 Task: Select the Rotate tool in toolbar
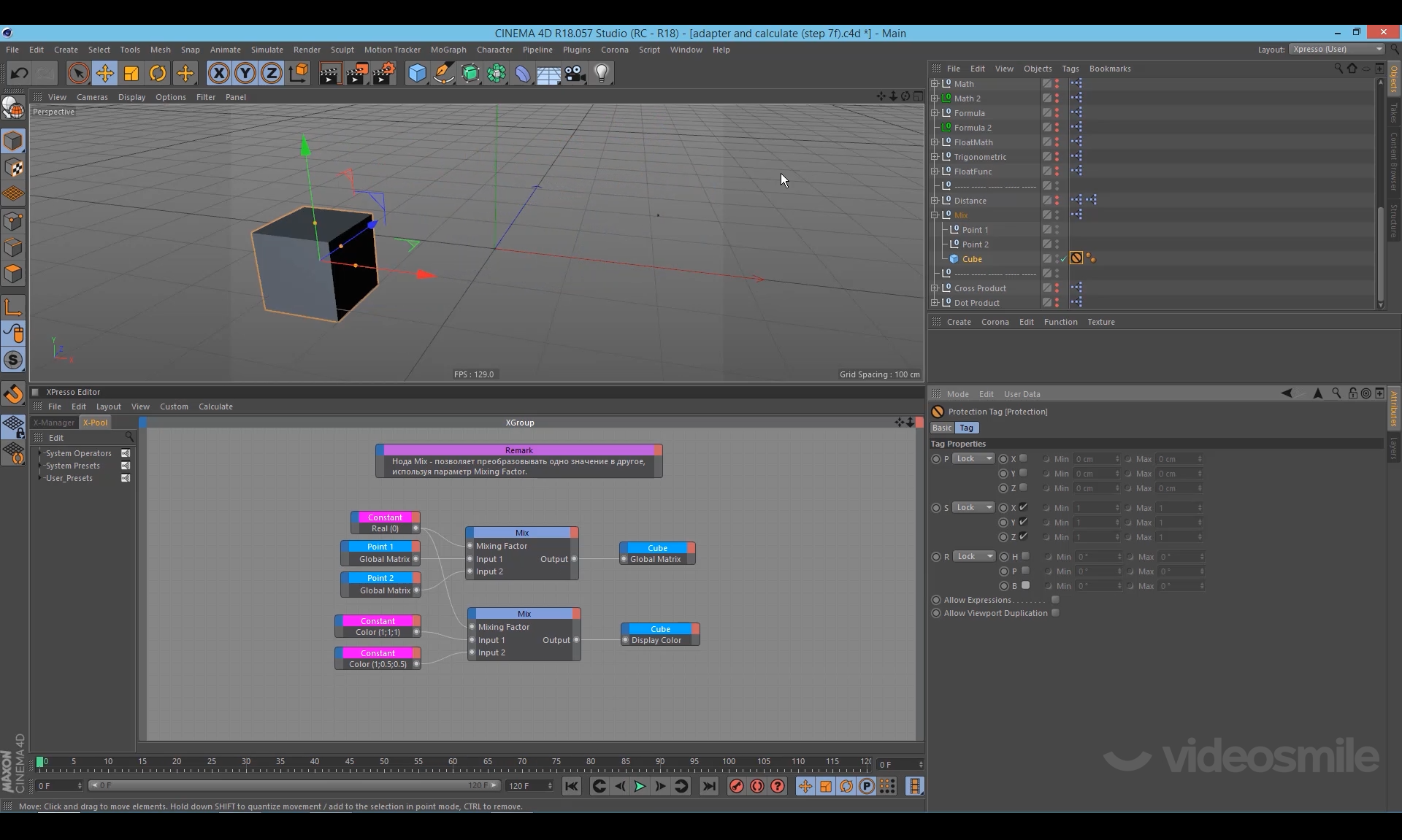pyautogui.click(x=158, y=73)
